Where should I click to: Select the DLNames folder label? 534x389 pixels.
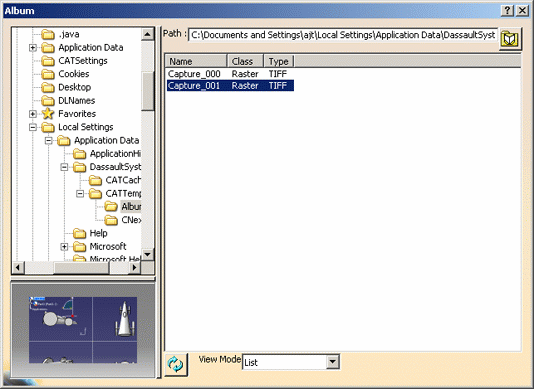coord(77,100)
